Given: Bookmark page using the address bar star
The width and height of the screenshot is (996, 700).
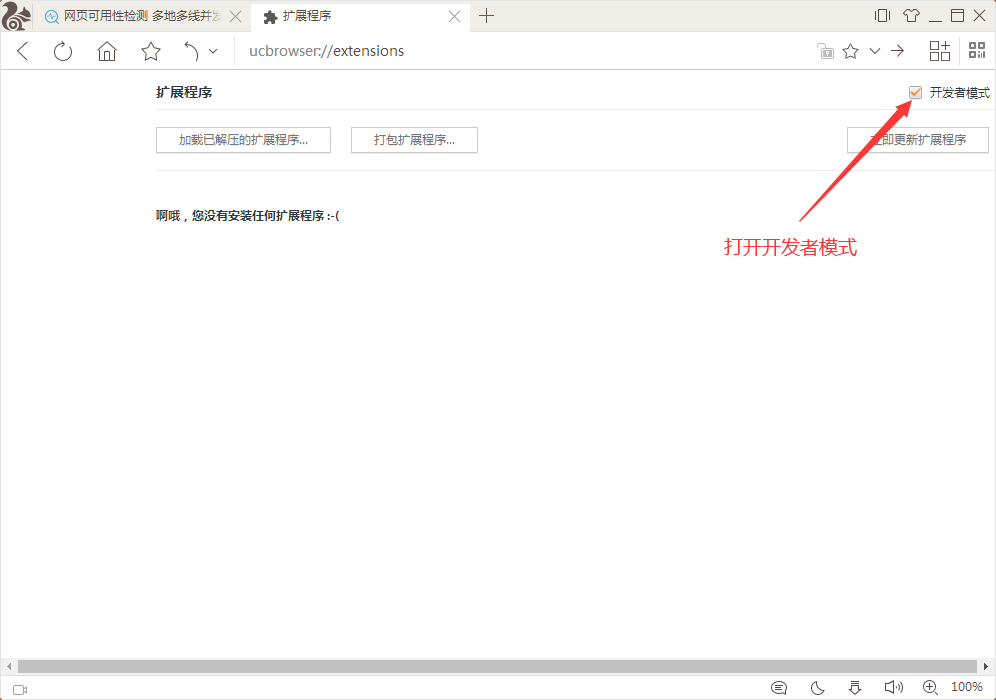Looking at the screenshot, I should coord(850,52).
